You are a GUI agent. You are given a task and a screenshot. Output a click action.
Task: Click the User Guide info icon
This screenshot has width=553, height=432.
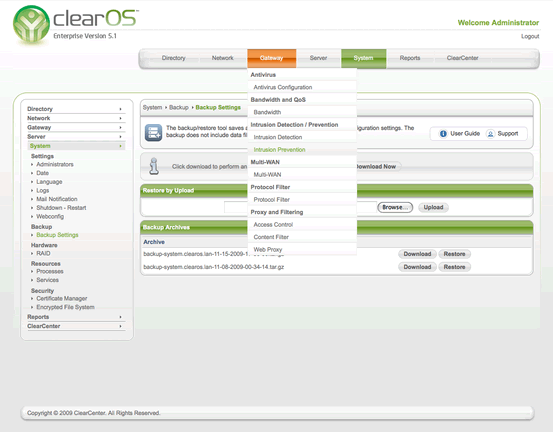[443, 134]
